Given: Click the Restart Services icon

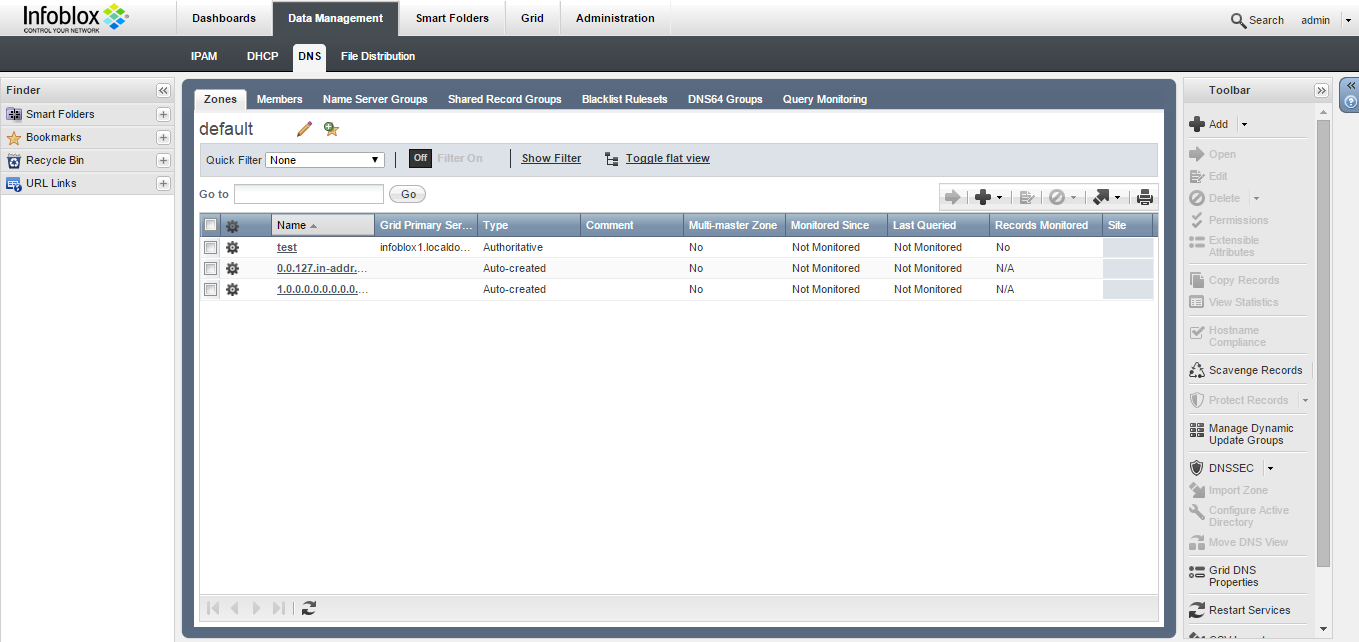Looking at the screenshot, I should click(x=1197, y=610).
